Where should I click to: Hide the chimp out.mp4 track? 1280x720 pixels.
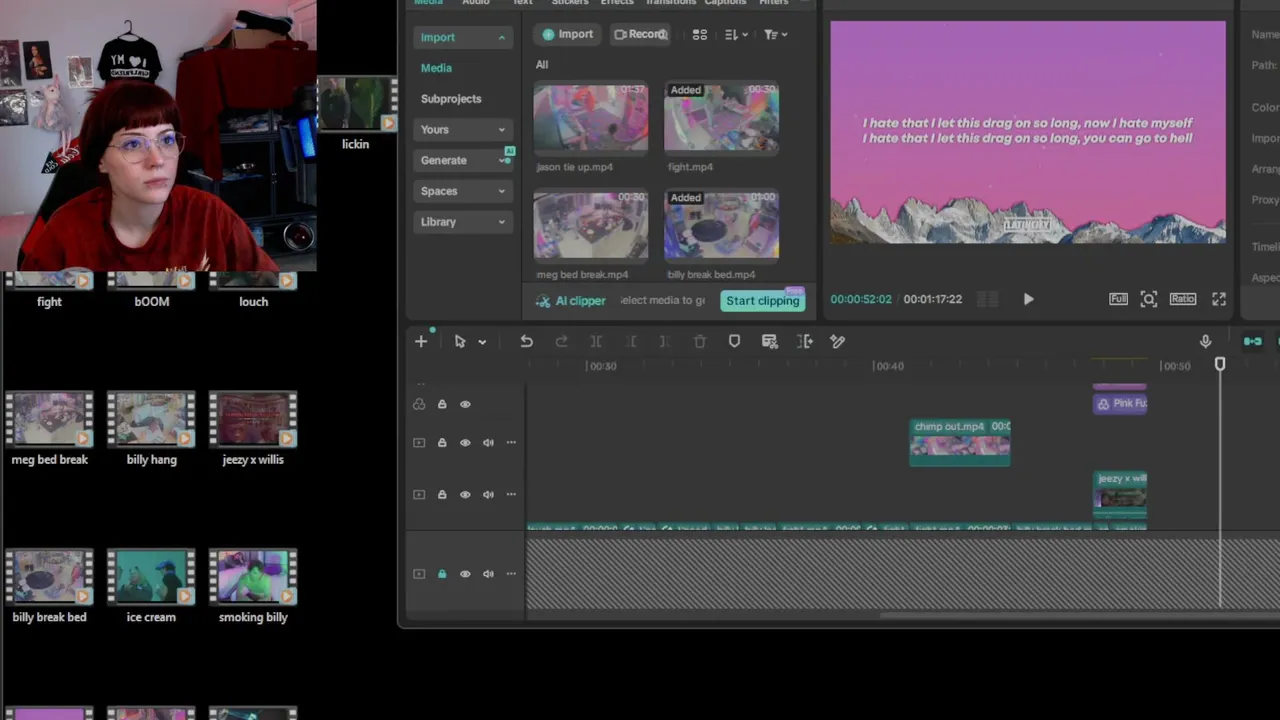pos(465,443)
